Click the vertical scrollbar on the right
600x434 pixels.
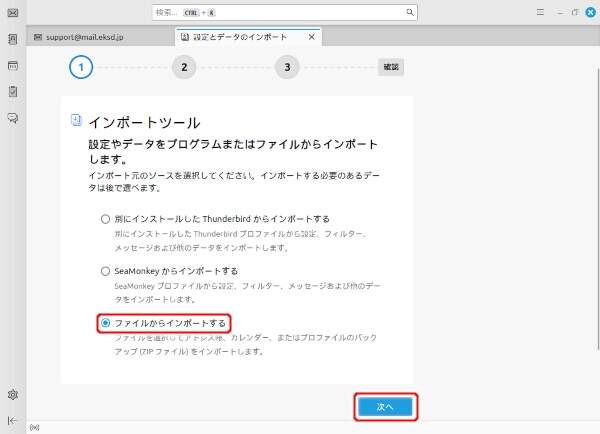[598, 209]
